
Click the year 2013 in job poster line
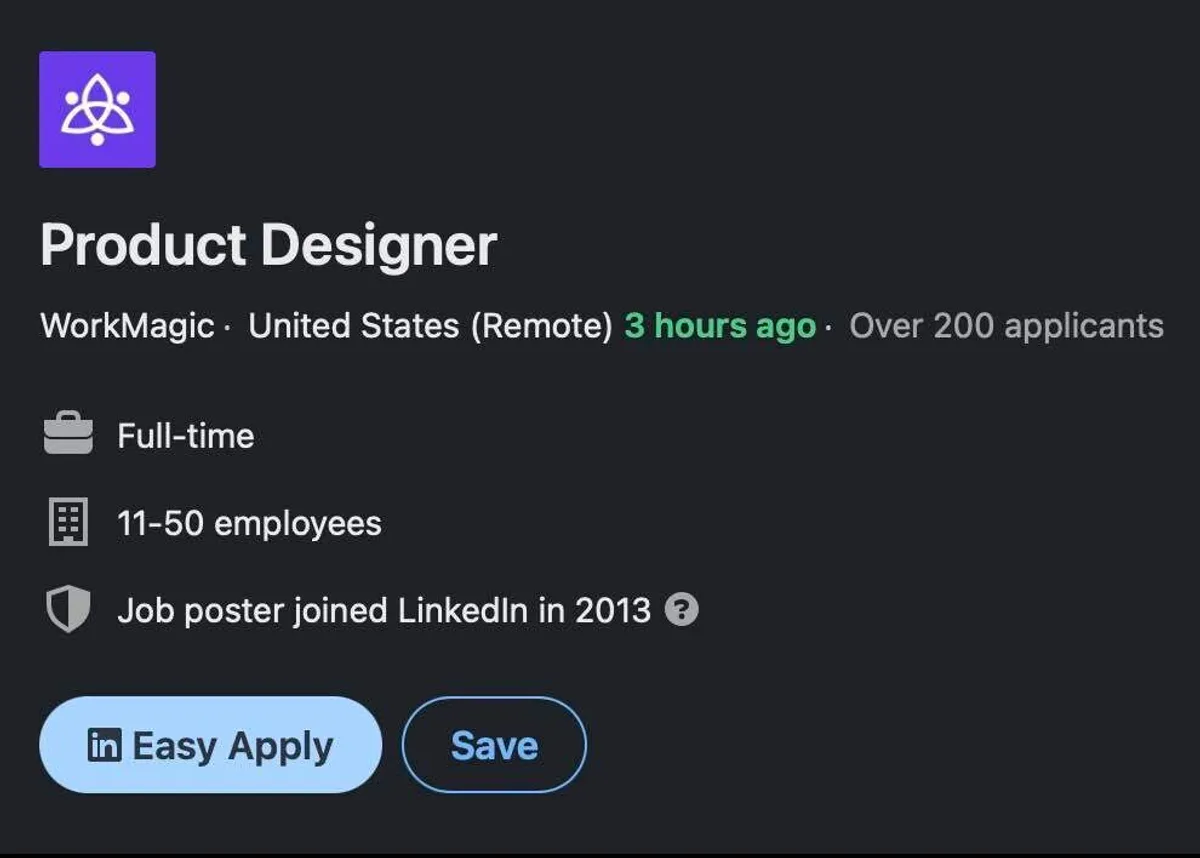[x=613, y=609]
